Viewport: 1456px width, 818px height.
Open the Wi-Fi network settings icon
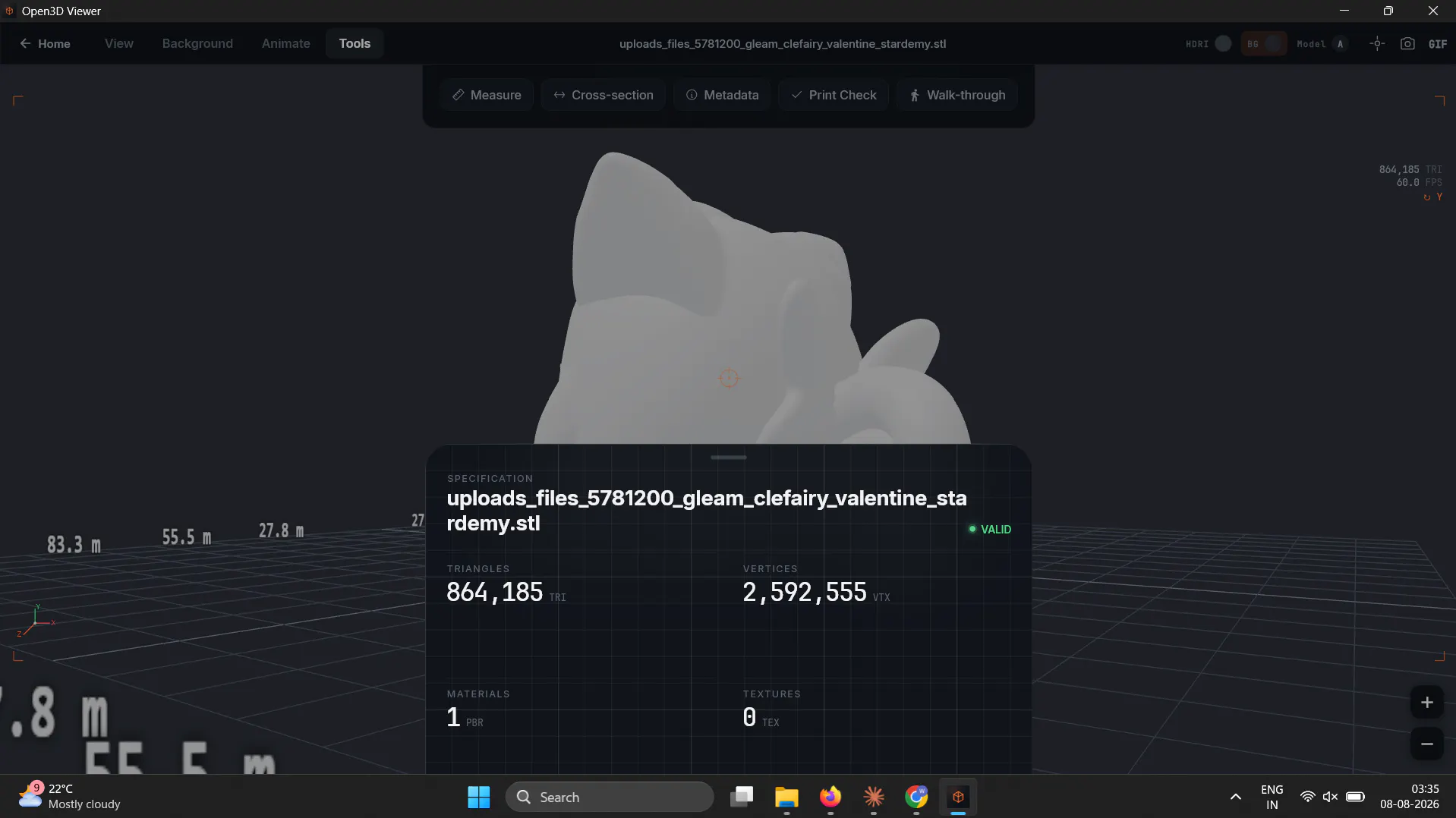[x=1307, y=797]
